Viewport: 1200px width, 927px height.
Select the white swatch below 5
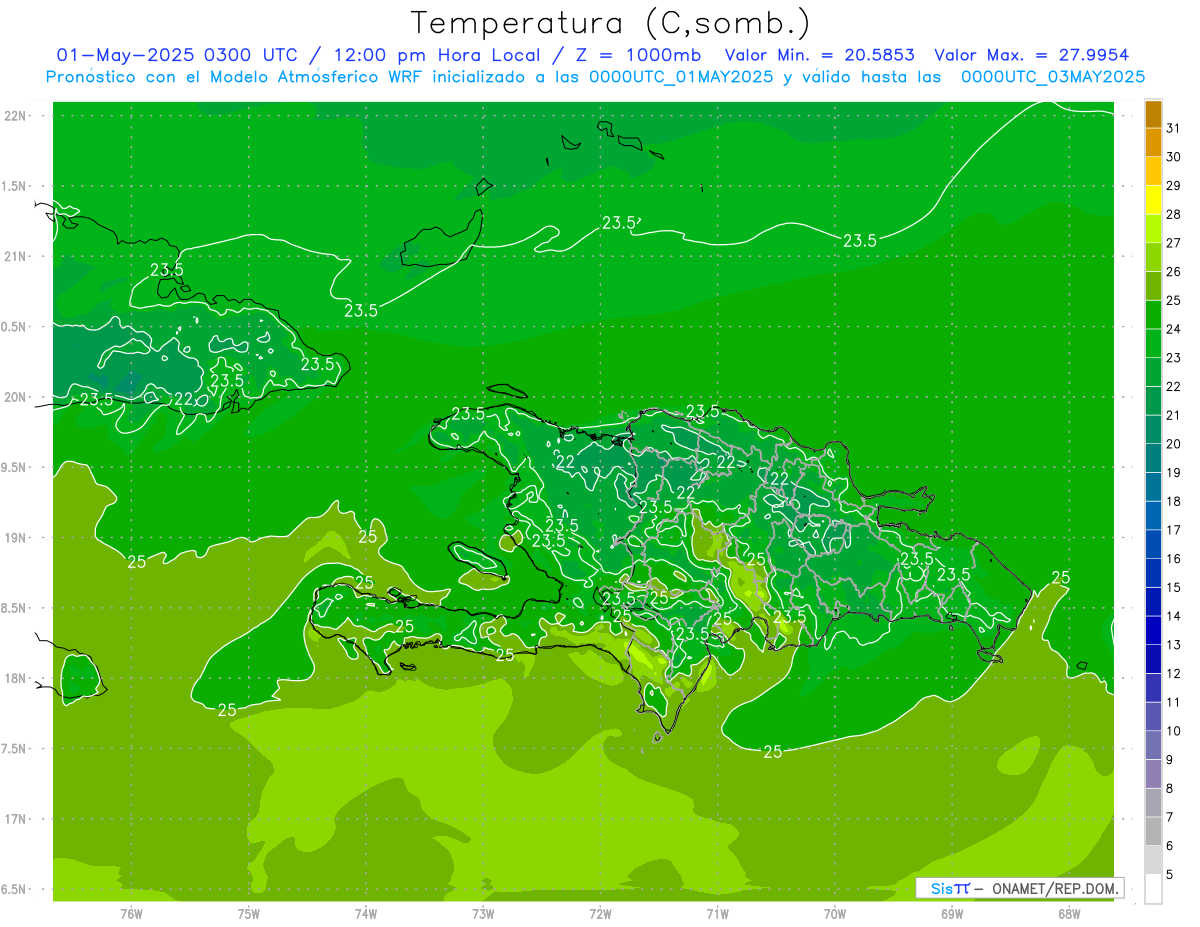click(x=1153, y=890)
